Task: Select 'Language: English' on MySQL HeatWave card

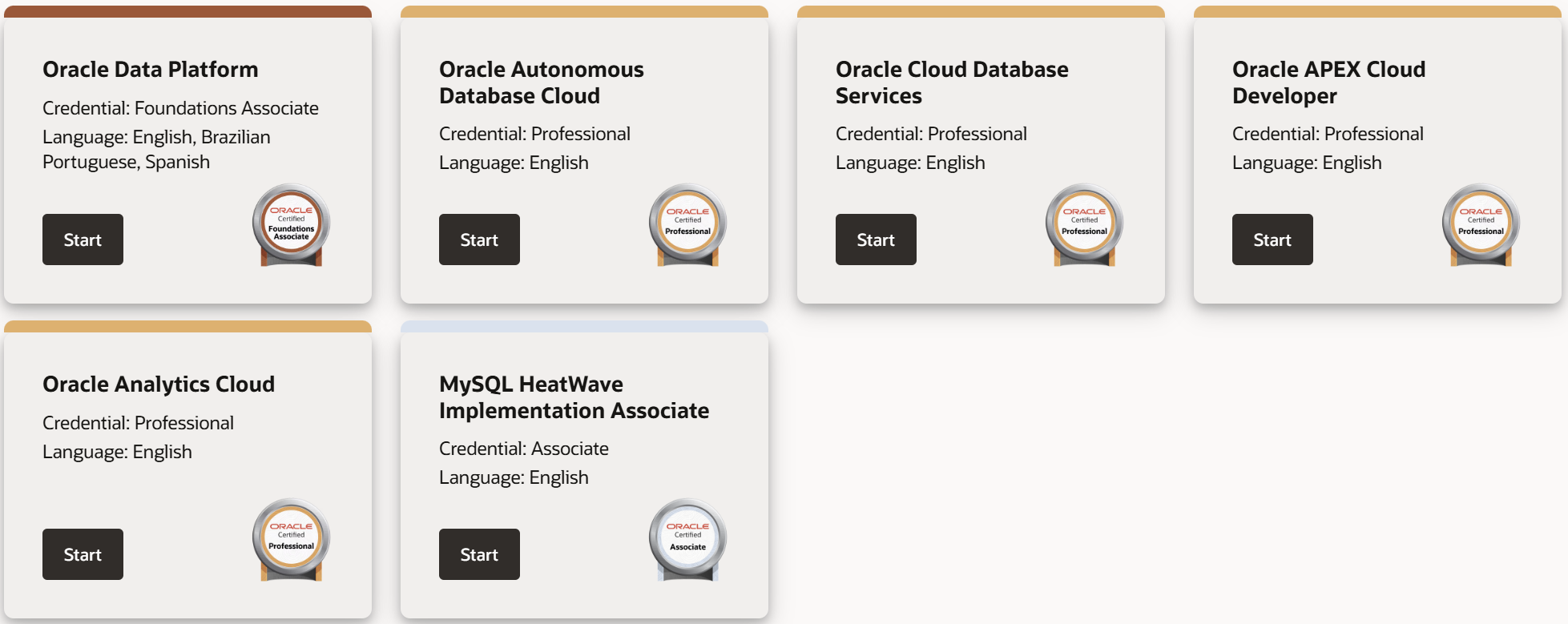Action: click(514, 477)
